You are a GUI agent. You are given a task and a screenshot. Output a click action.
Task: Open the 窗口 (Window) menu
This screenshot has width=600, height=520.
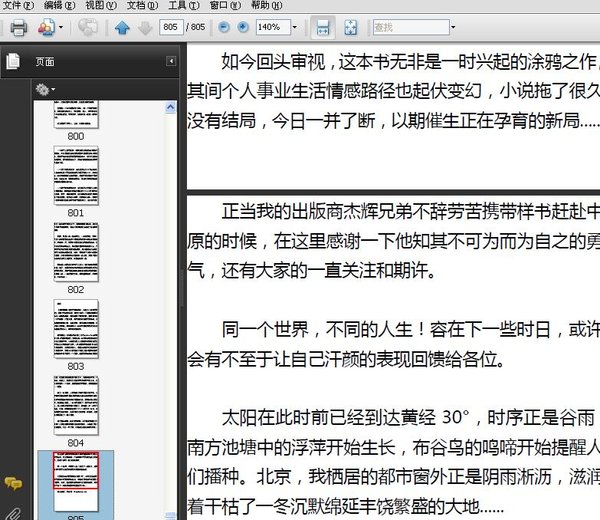(x=225, y=5)
